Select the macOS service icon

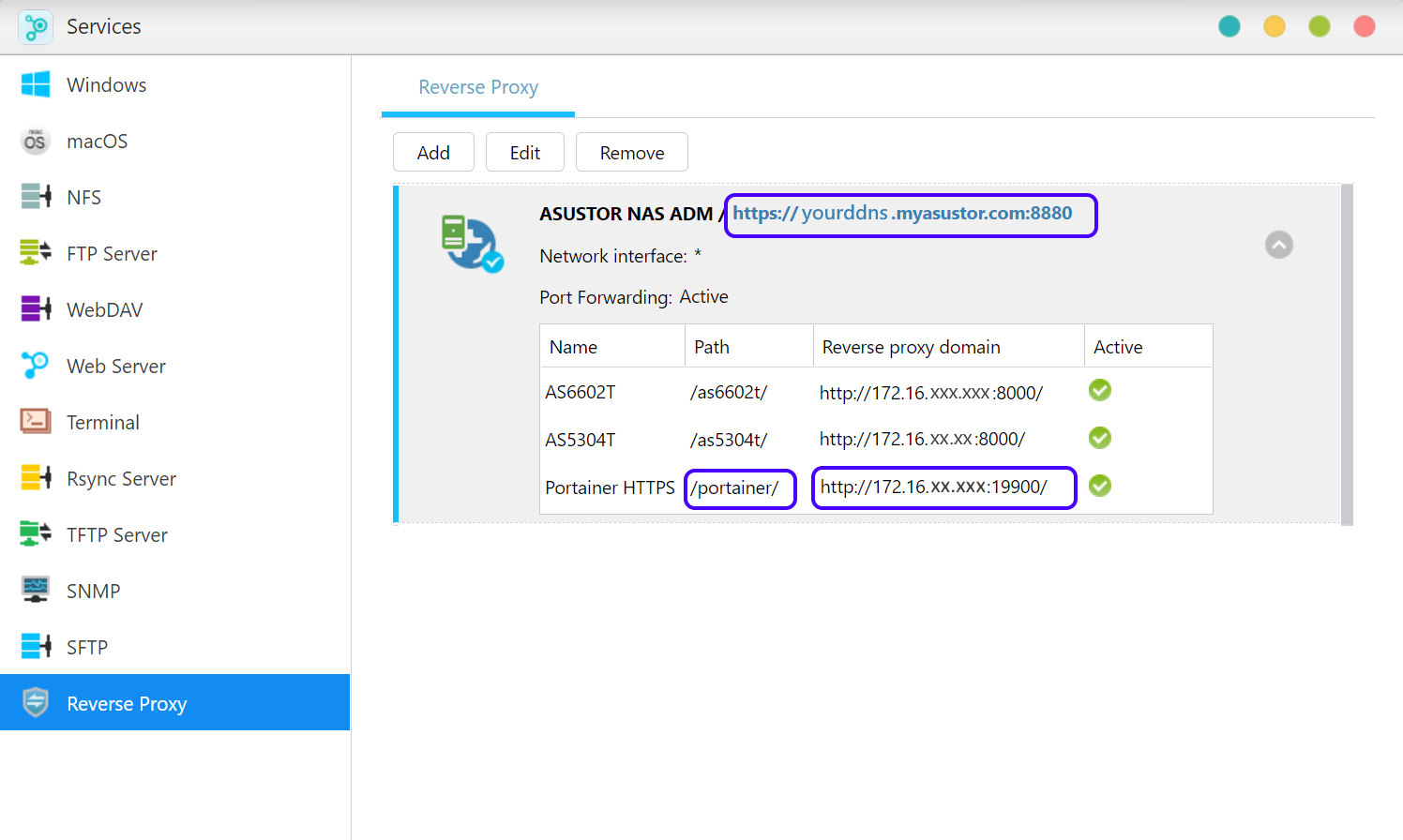click(36, 141)
